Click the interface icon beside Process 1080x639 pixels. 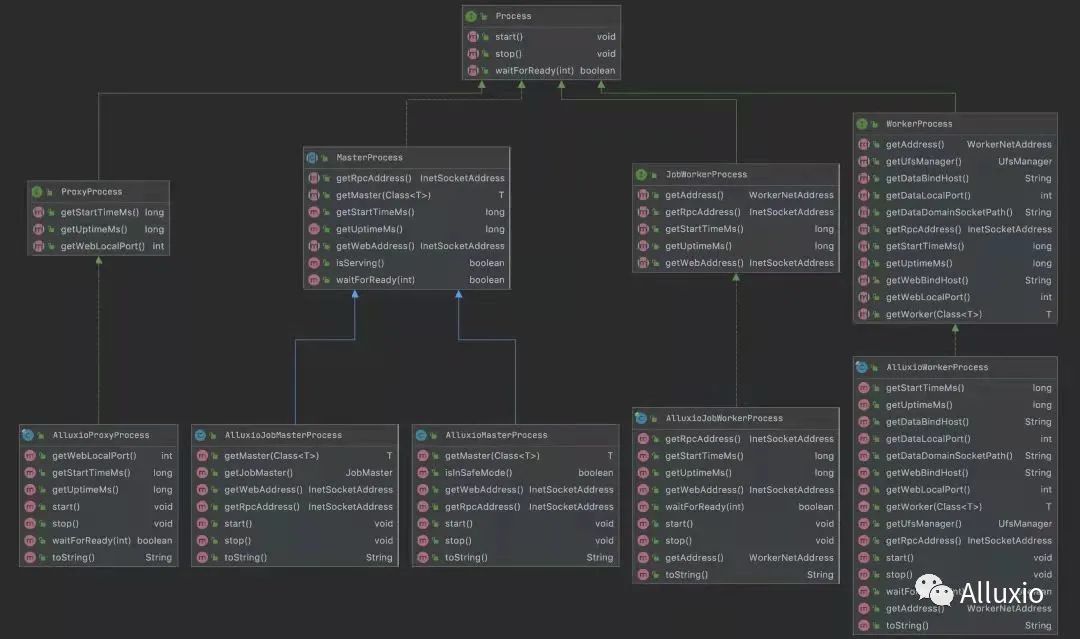click(471, 16)
